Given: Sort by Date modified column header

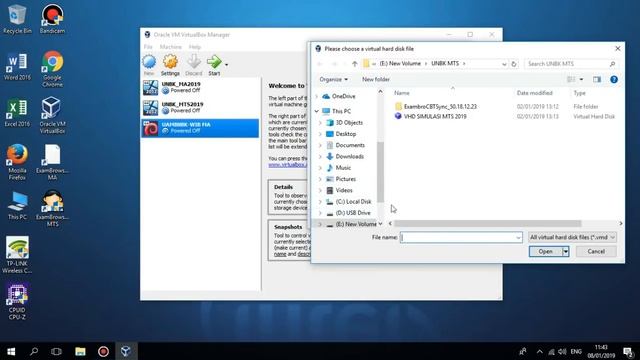Looking at the screenshot, I should [535, 93].
